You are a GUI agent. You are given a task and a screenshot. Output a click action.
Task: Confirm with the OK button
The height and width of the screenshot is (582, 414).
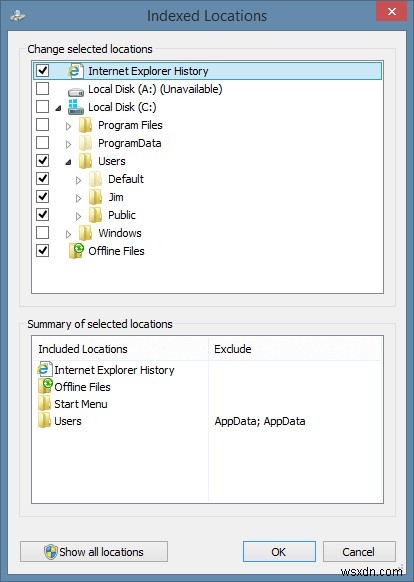tap(279, 552)
